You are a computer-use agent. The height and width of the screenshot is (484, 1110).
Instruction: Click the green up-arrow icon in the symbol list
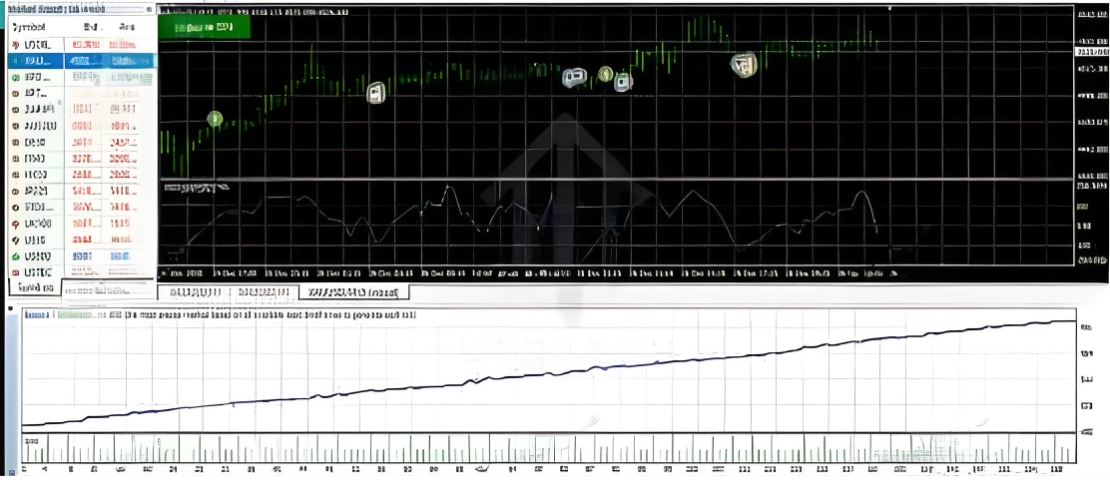16,255
